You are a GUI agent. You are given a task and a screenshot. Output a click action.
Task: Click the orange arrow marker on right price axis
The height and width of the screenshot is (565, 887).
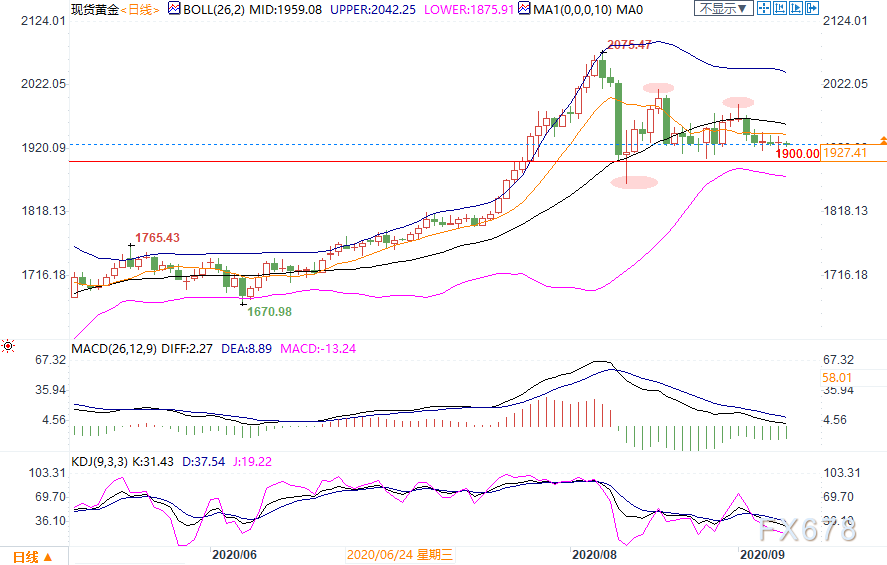882,139
